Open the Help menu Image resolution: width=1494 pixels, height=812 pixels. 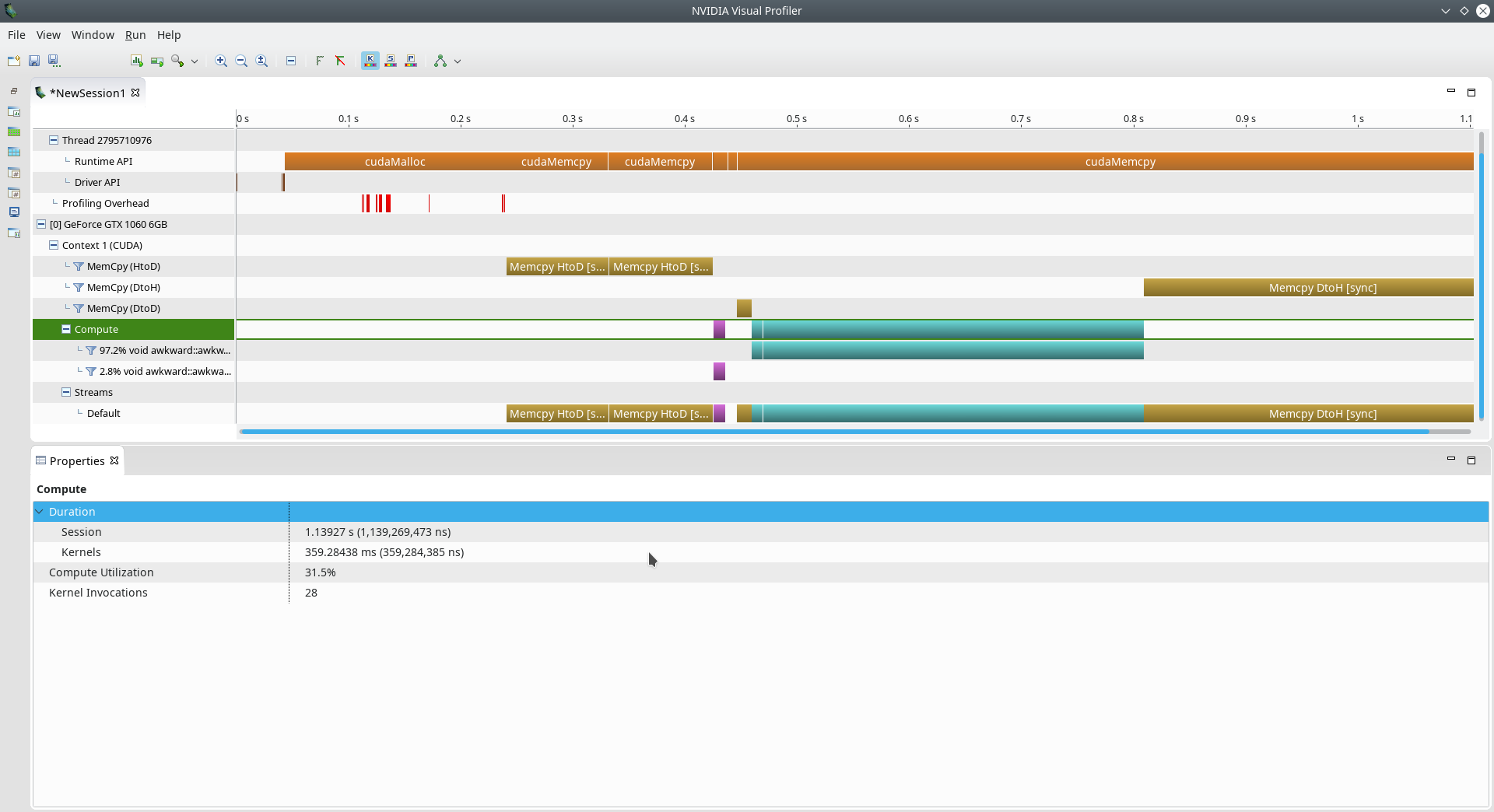tap(169, 35)
